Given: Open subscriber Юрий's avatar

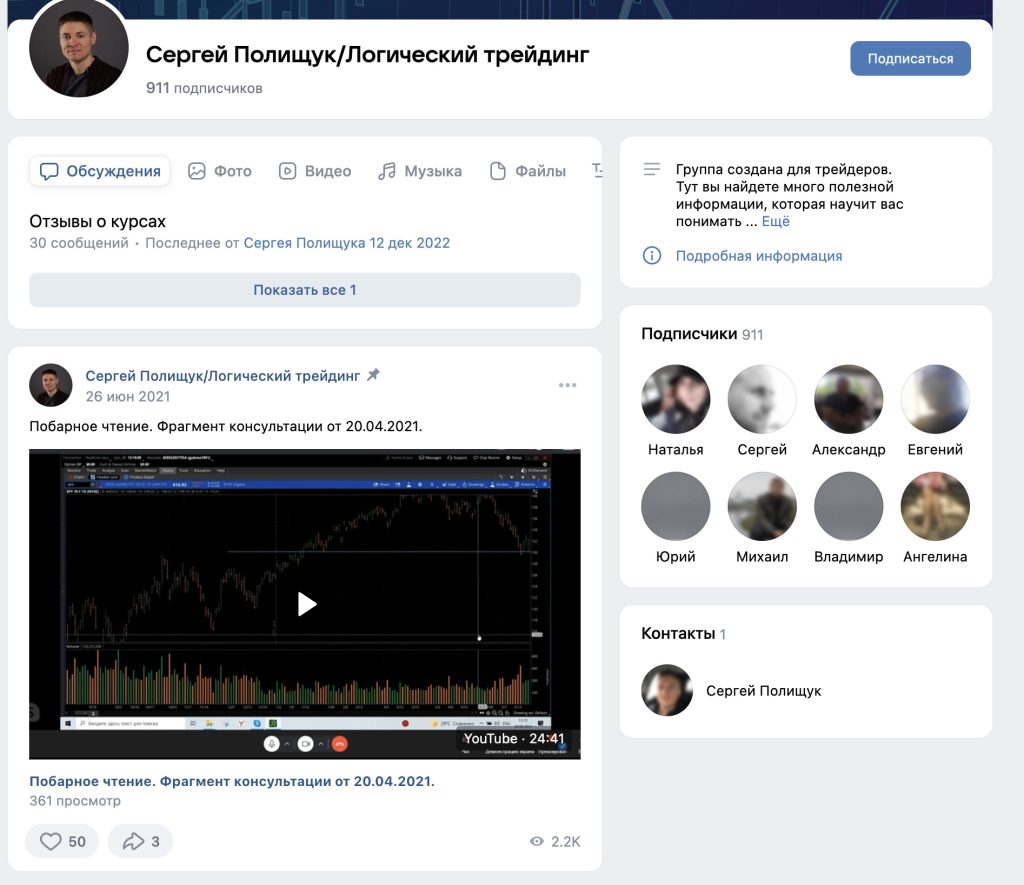Looking at the screenshot, I should 675,506.
